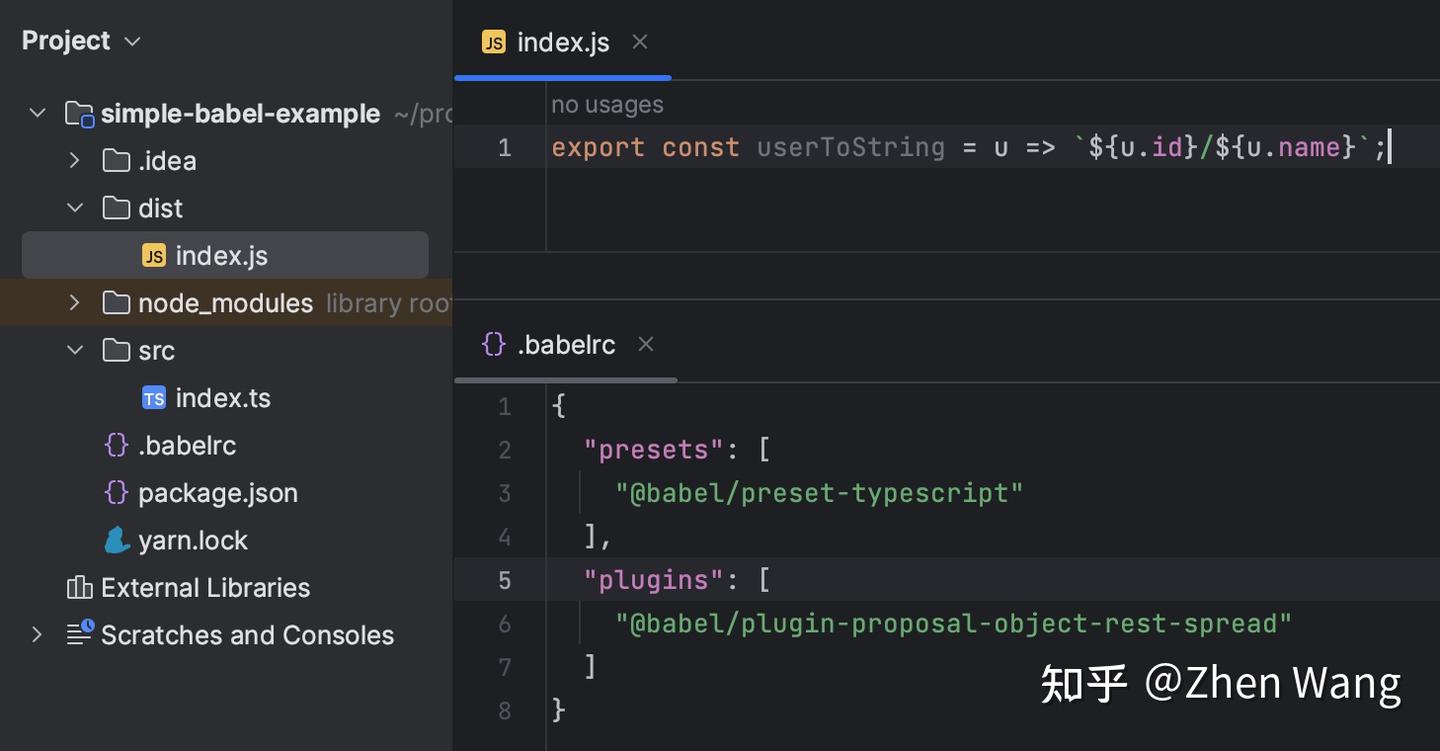Click the Scratches and Consoles icon

pos(79,634)
